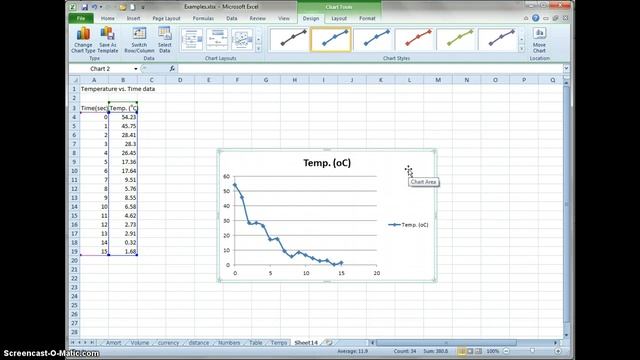Click New document icon in Quick Access Toolbar

point(133,7)
